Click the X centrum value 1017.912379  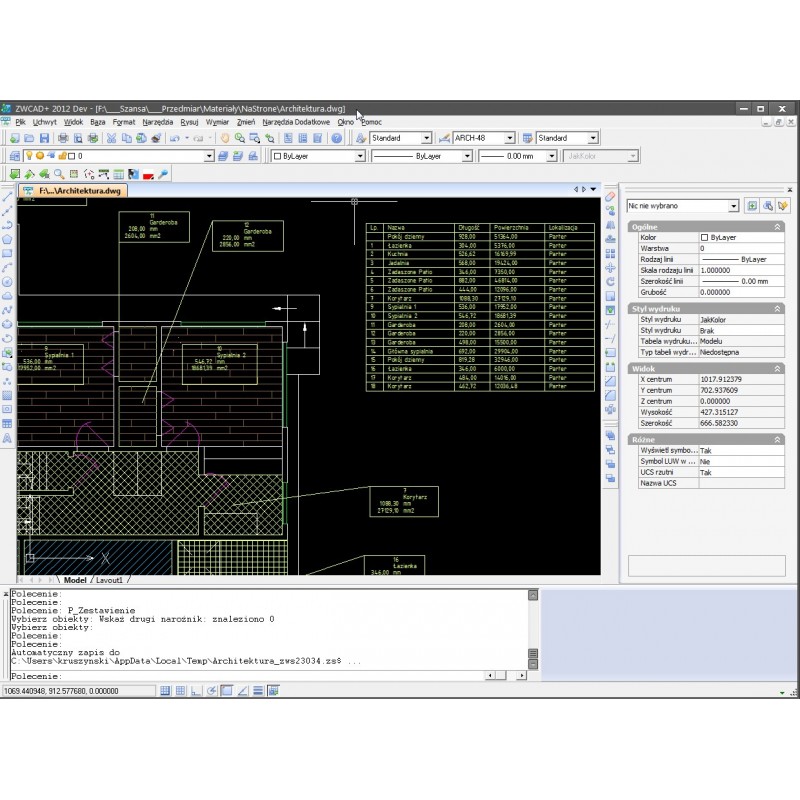tap(720, 379)
